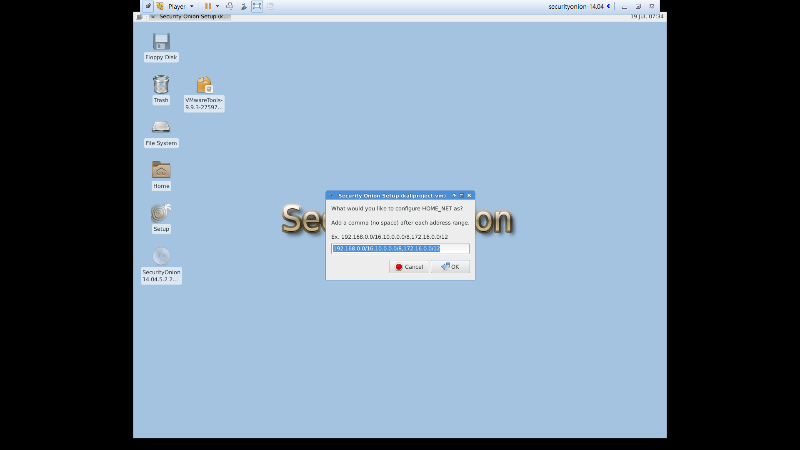Click the VMware toolbar pin icon
The height and width of the screenshot is (450, 800).
click(x=148, y=6)
